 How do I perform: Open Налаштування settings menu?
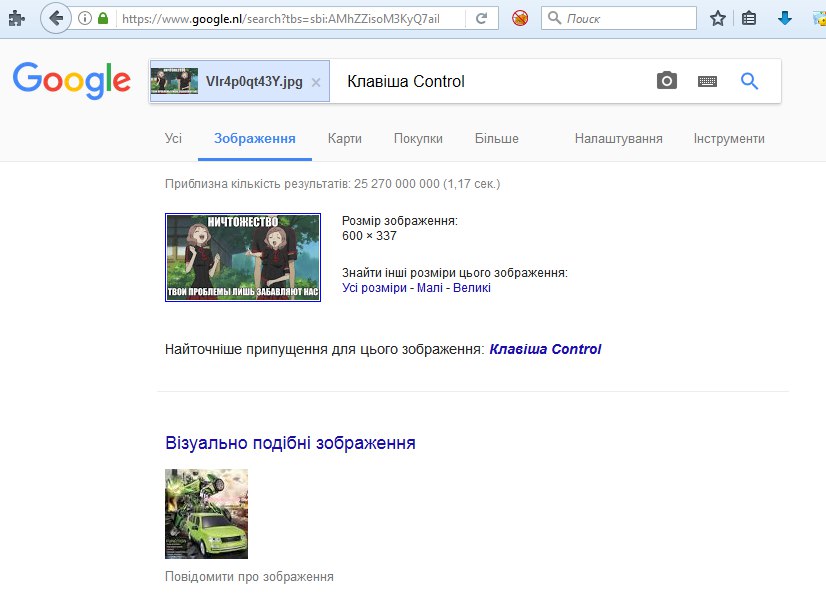(618, 139)
